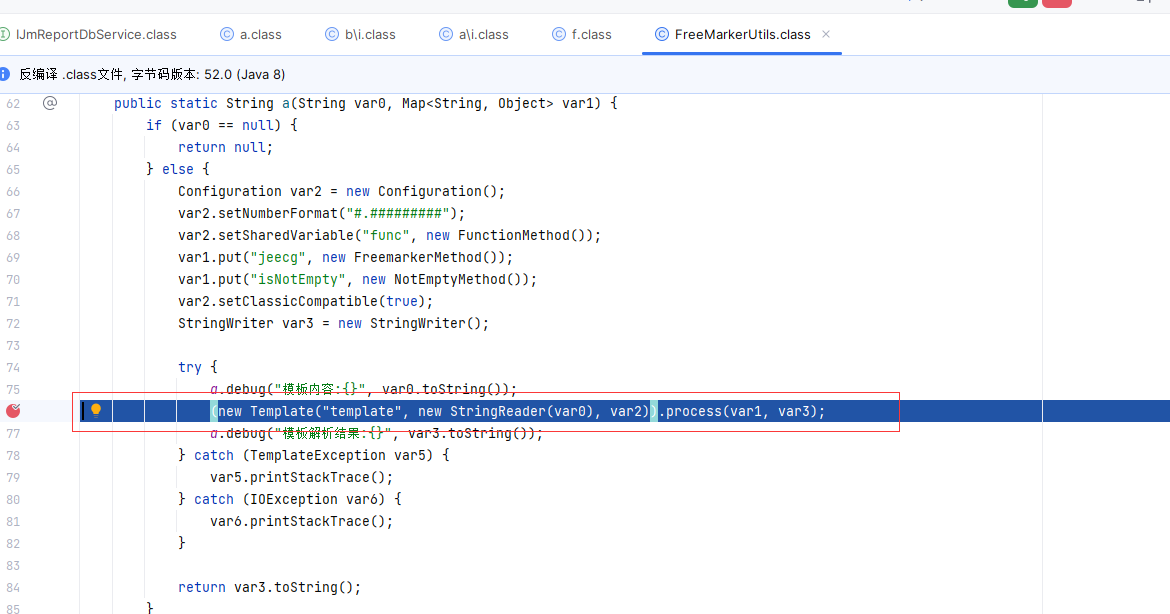
Task: Close the FreeMarkerUtils.class tab
Action: (x=826, y=34)
